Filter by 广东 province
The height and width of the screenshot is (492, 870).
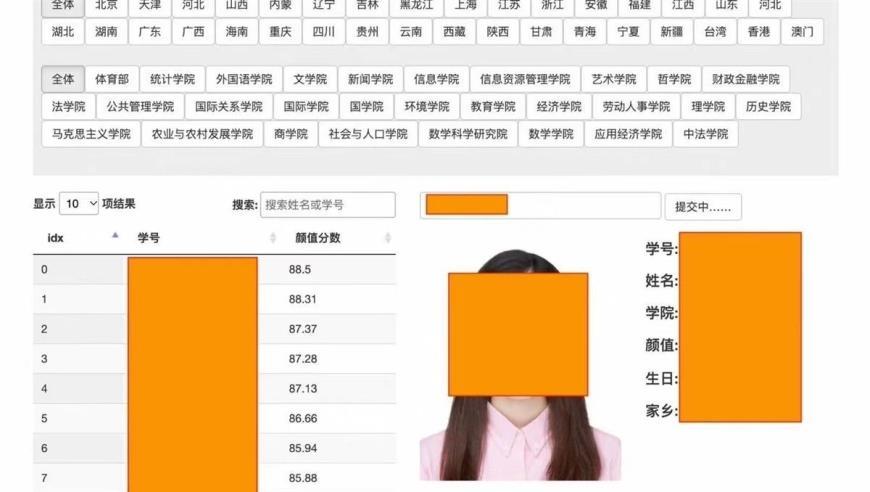click(x=150, y=32)
